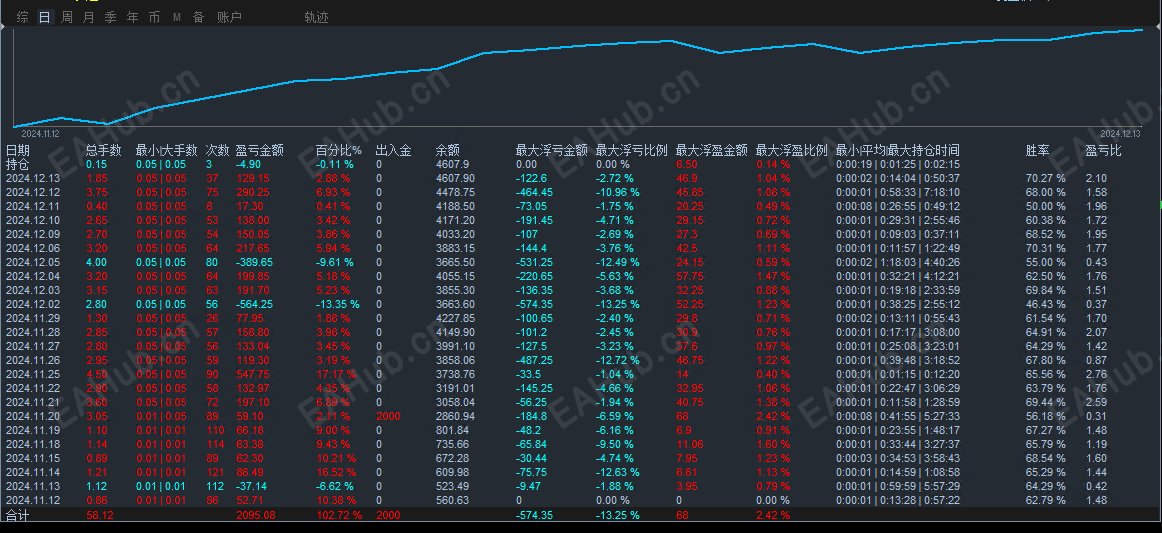Click the -4.90 open position loss cell
Image resolution: width=1162 pixels, height=533 pixels.
[x=248, y=164]
